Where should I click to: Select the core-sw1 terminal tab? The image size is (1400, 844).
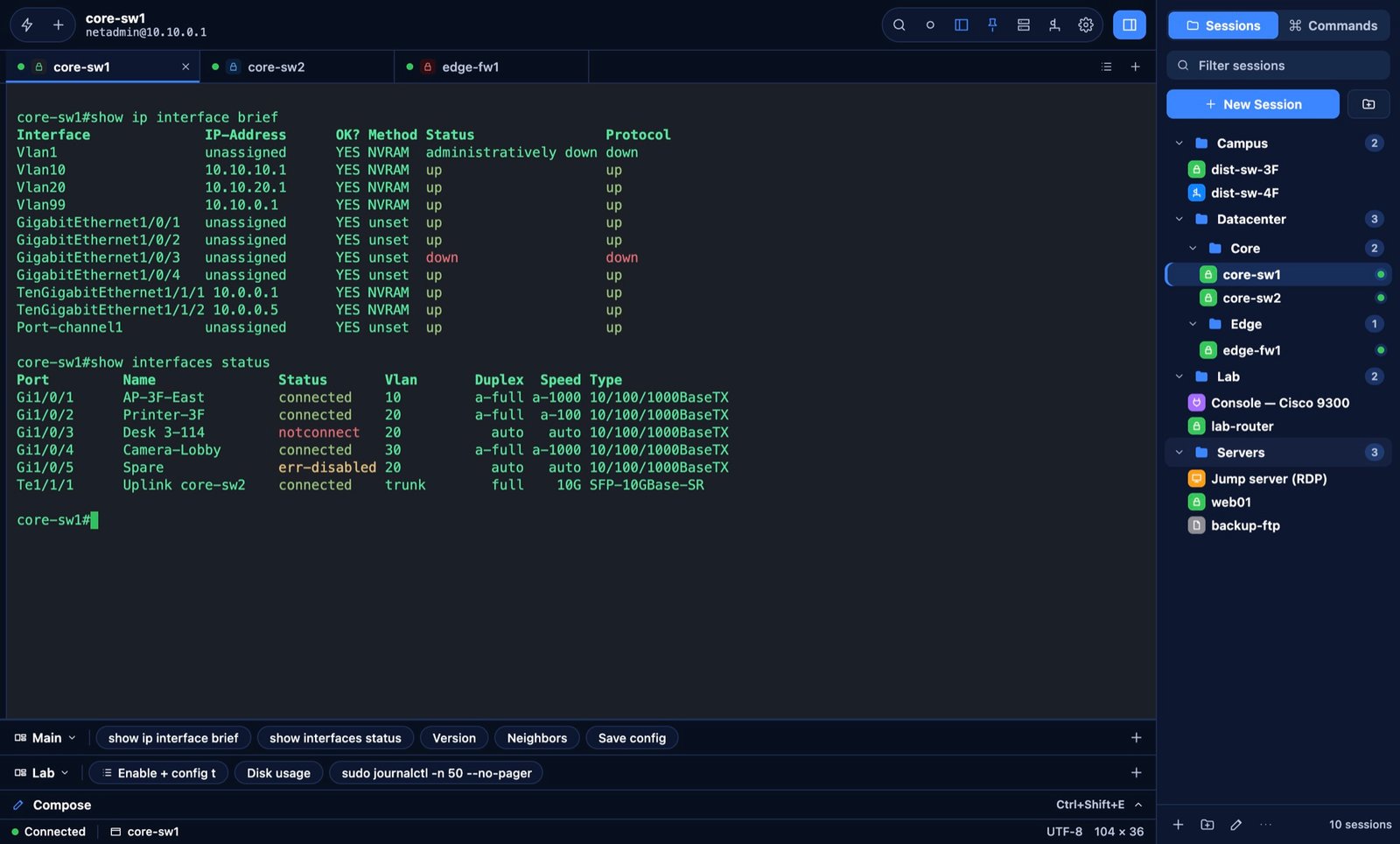(x=102, y=67)
